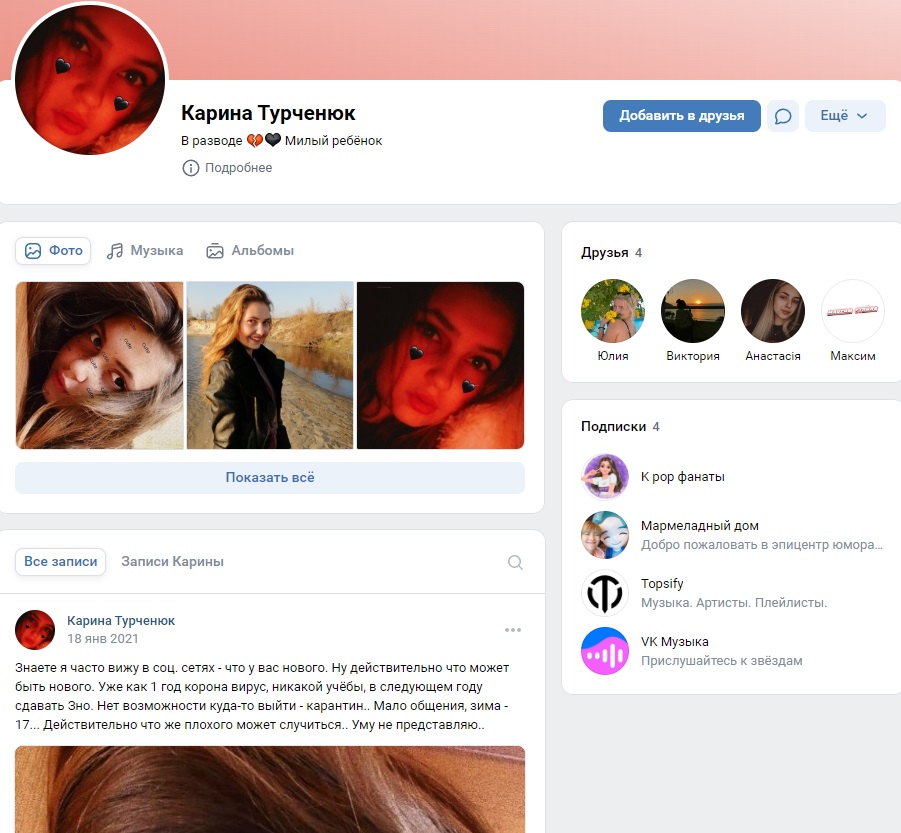Click the search icon in posts section
The width and height of the screenshot is (901, 833).
click(515, 562)
